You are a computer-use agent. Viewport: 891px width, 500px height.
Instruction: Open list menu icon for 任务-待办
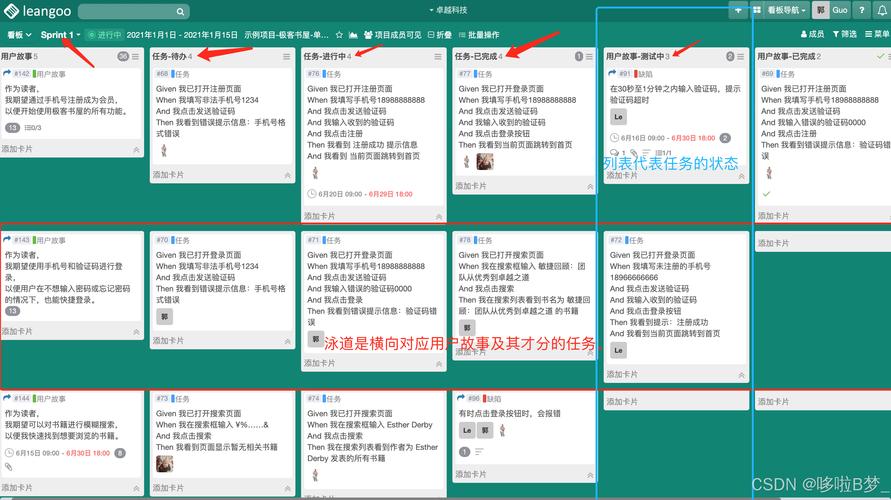(286, 56)
